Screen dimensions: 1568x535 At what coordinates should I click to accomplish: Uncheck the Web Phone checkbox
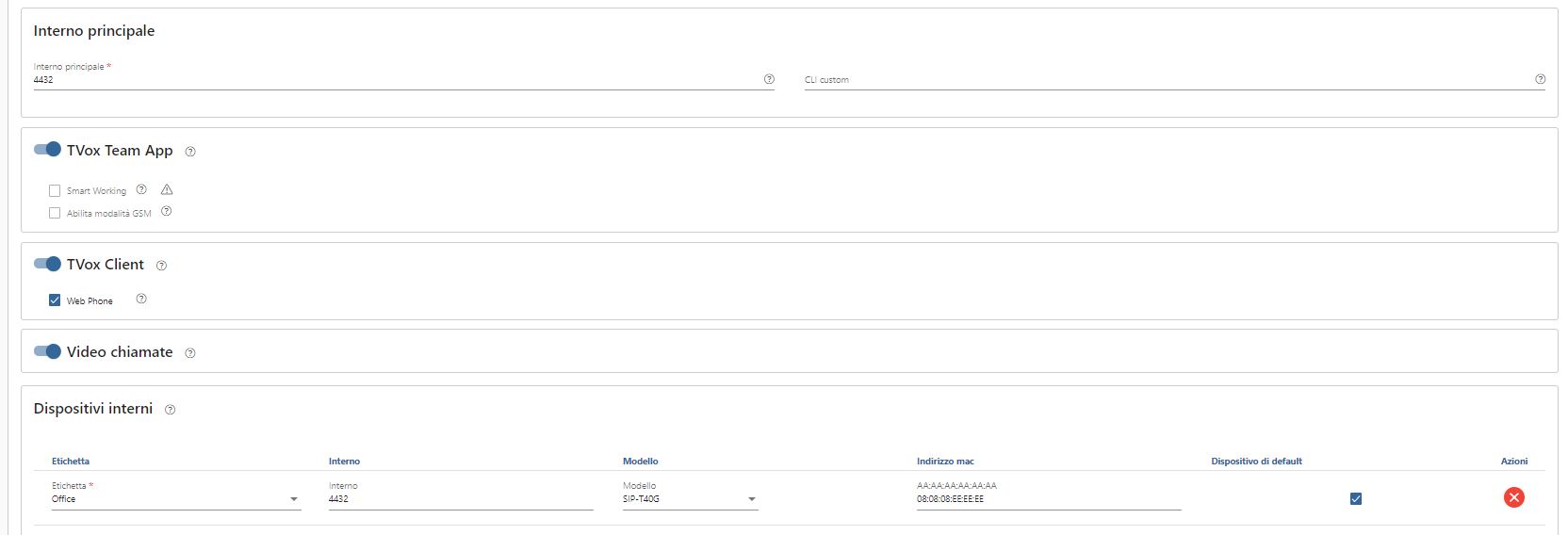click(55, 300)
